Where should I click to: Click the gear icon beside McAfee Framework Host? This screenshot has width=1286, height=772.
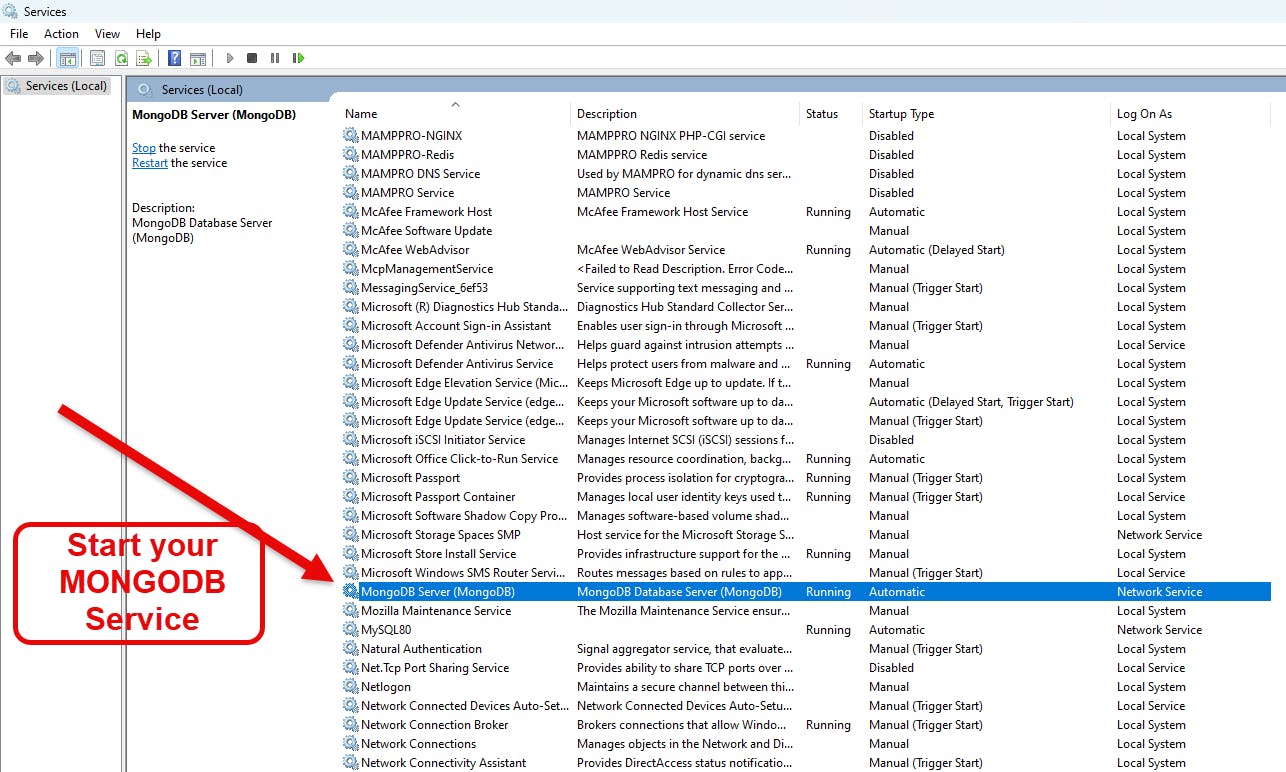pos(351,212)
